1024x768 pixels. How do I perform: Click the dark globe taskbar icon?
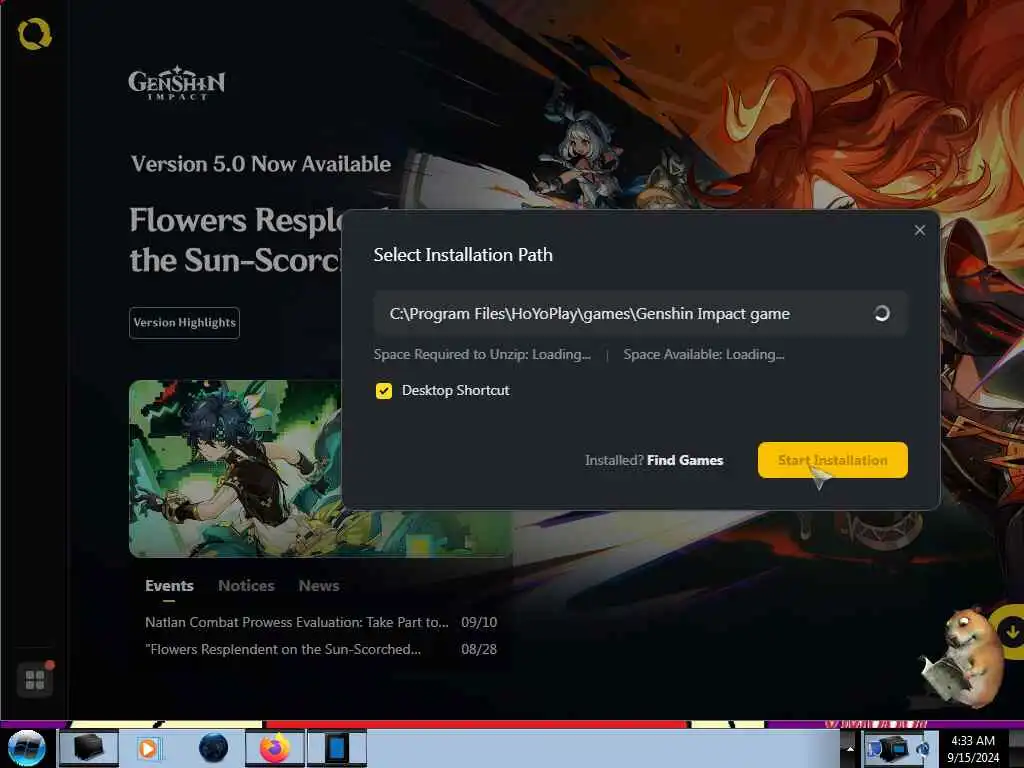click(214, 748)
